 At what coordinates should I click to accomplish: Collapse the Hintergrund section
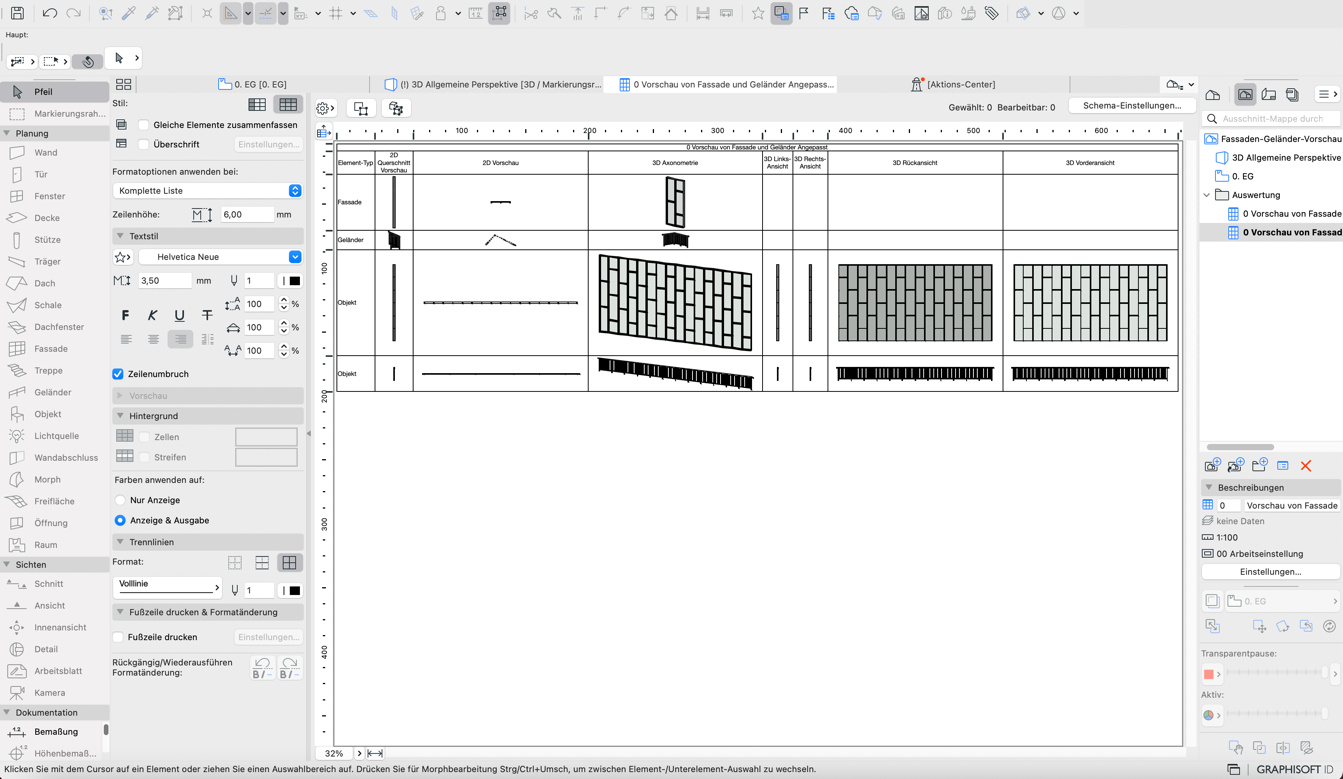[x=120, y=416]
